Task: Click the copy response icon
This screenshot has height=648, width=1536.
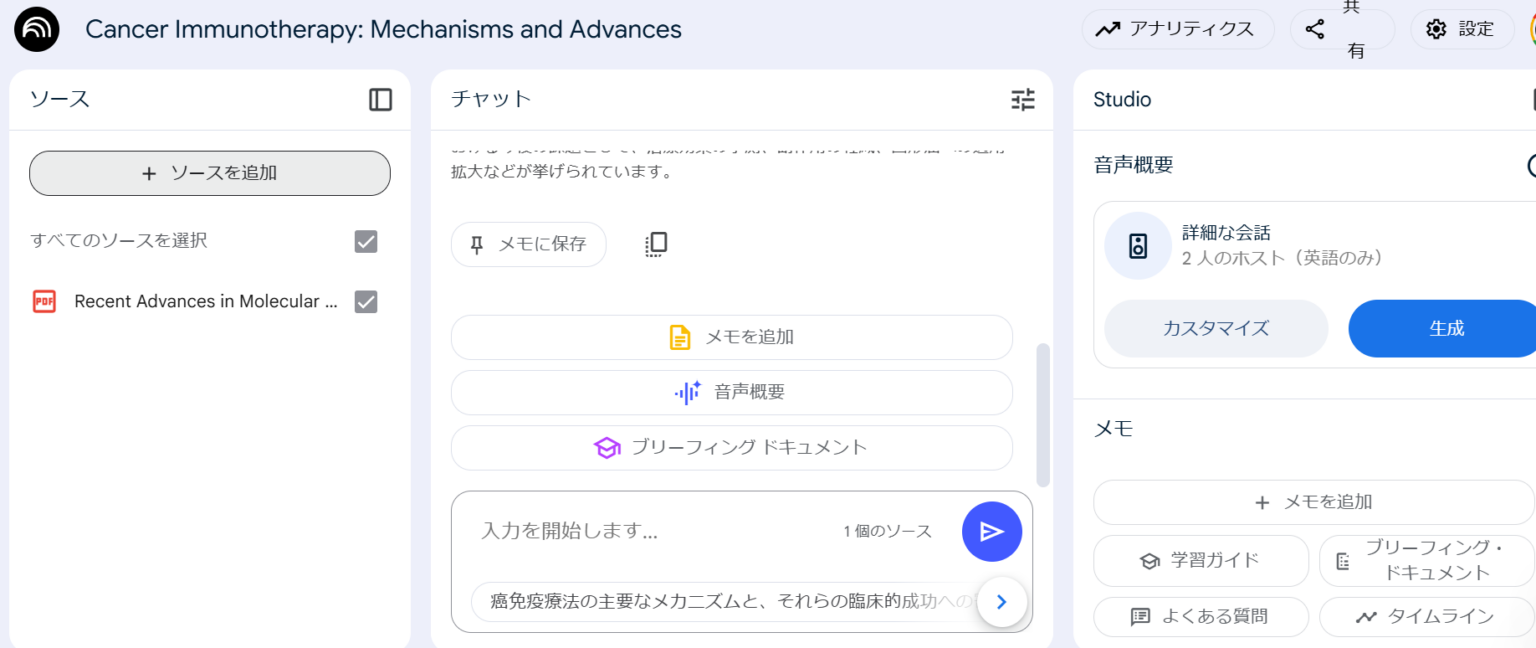Action: click(656, 244)
